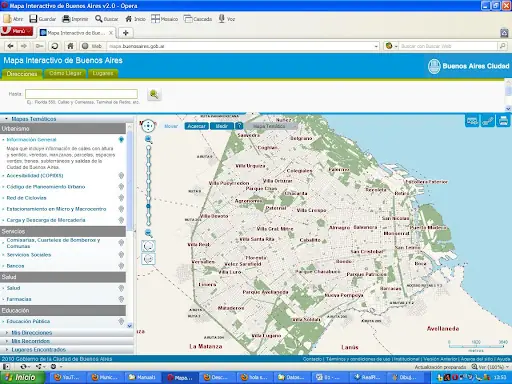Select the Medir map tool
The width and height of the screenshot is (512, 384).
click(222, 126)
